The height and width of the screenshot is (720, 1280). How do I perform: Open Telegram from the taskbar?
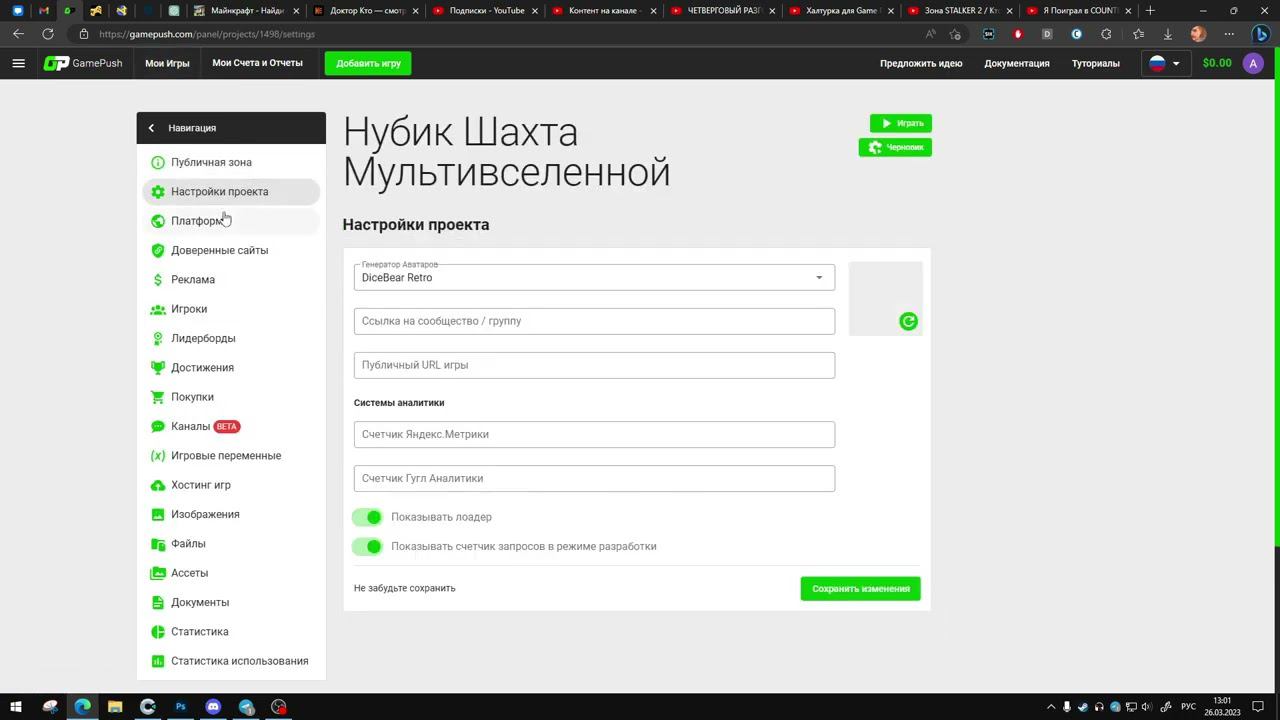point(246,707)
